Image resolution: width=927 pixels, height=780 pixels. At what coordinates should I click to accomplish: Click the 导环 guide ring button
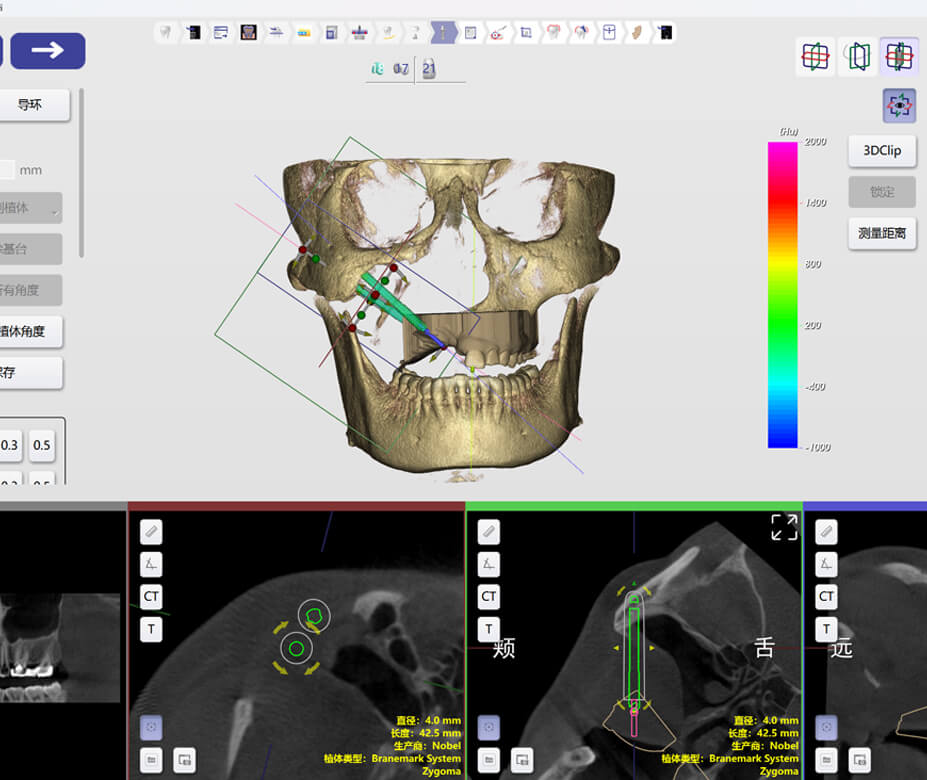31,105
